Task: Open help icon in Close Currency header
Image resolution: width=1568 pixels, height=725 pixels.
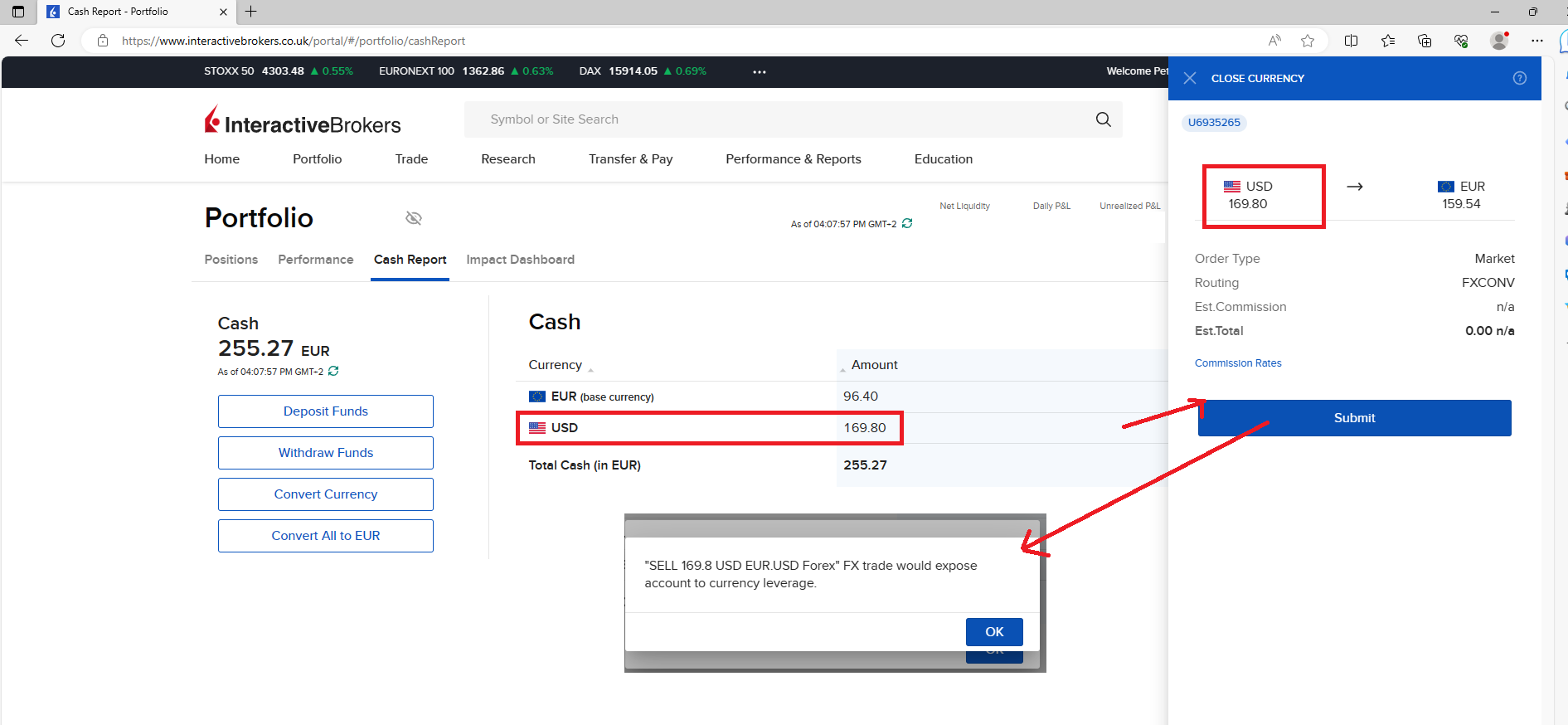Action: coord(1519,78)
